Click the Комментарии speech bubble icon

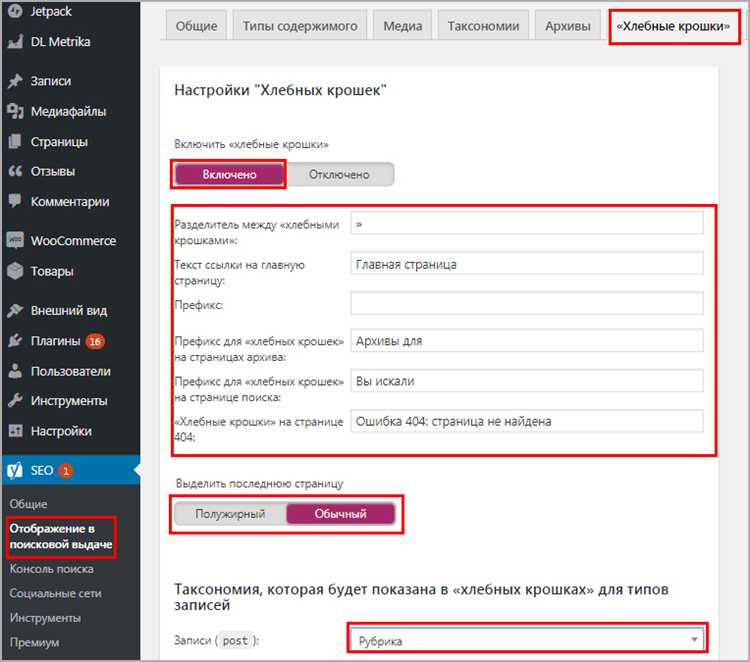[x=15, y=201]
